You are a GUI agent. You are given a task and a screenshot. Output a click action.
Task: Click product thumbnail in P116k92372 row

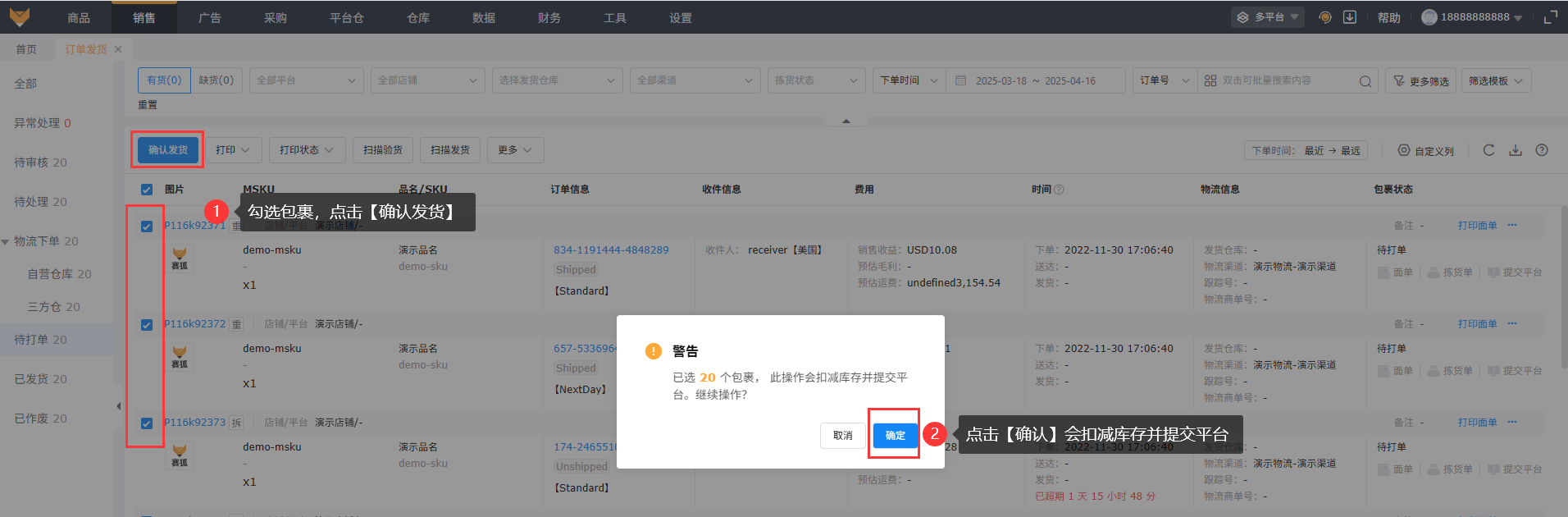tap(180, 356)
